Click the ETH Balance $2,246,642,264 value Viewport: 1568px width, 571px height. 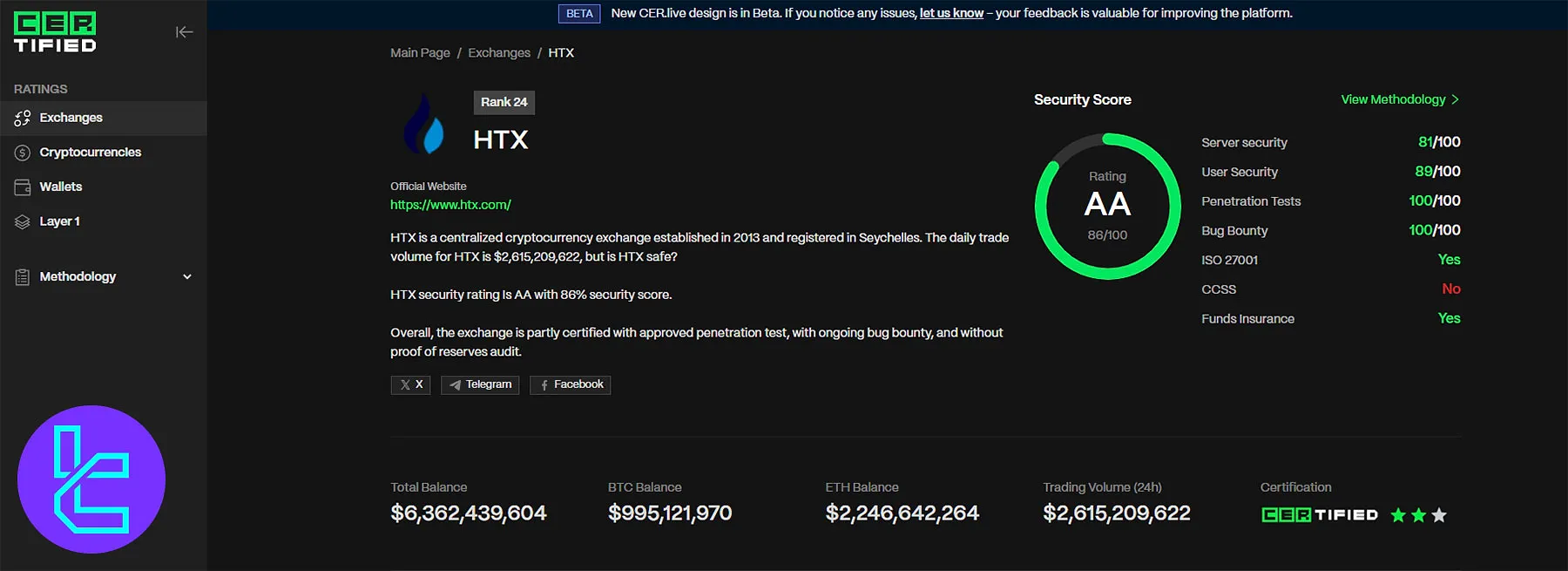click(902, 513)
